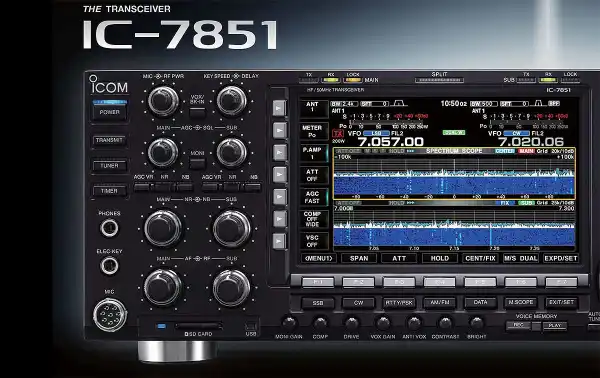This screenshot has height=378, width=600.
Task: Select the MENU1 soft key
Action: 318,258
